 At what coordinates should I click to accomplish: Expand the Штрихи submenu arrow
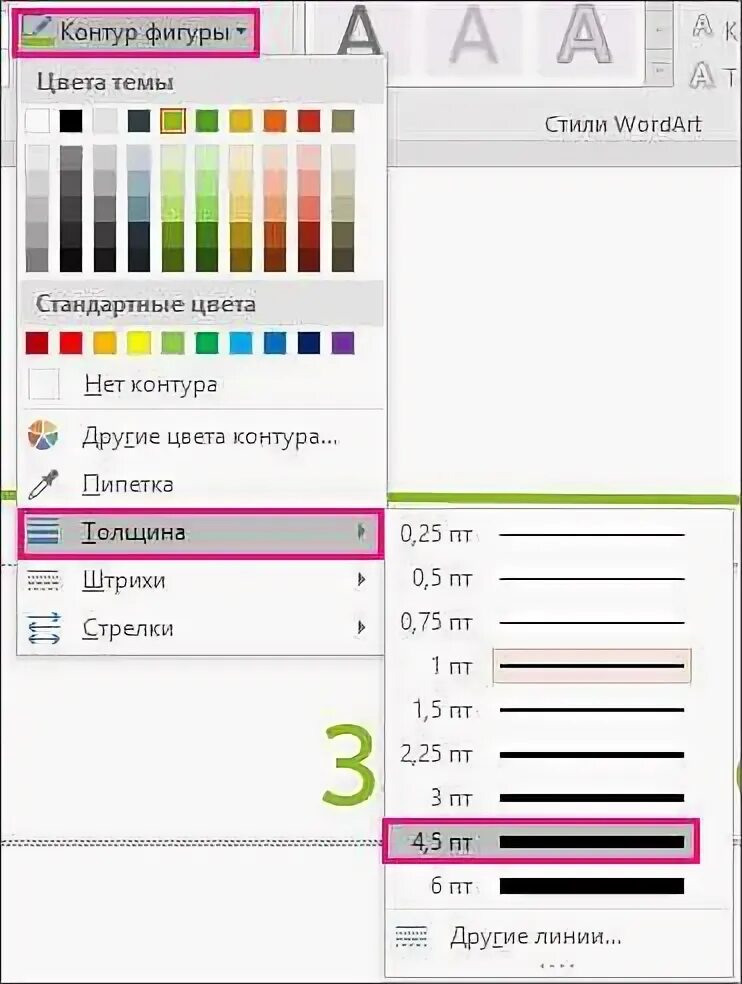pos(360,581)
